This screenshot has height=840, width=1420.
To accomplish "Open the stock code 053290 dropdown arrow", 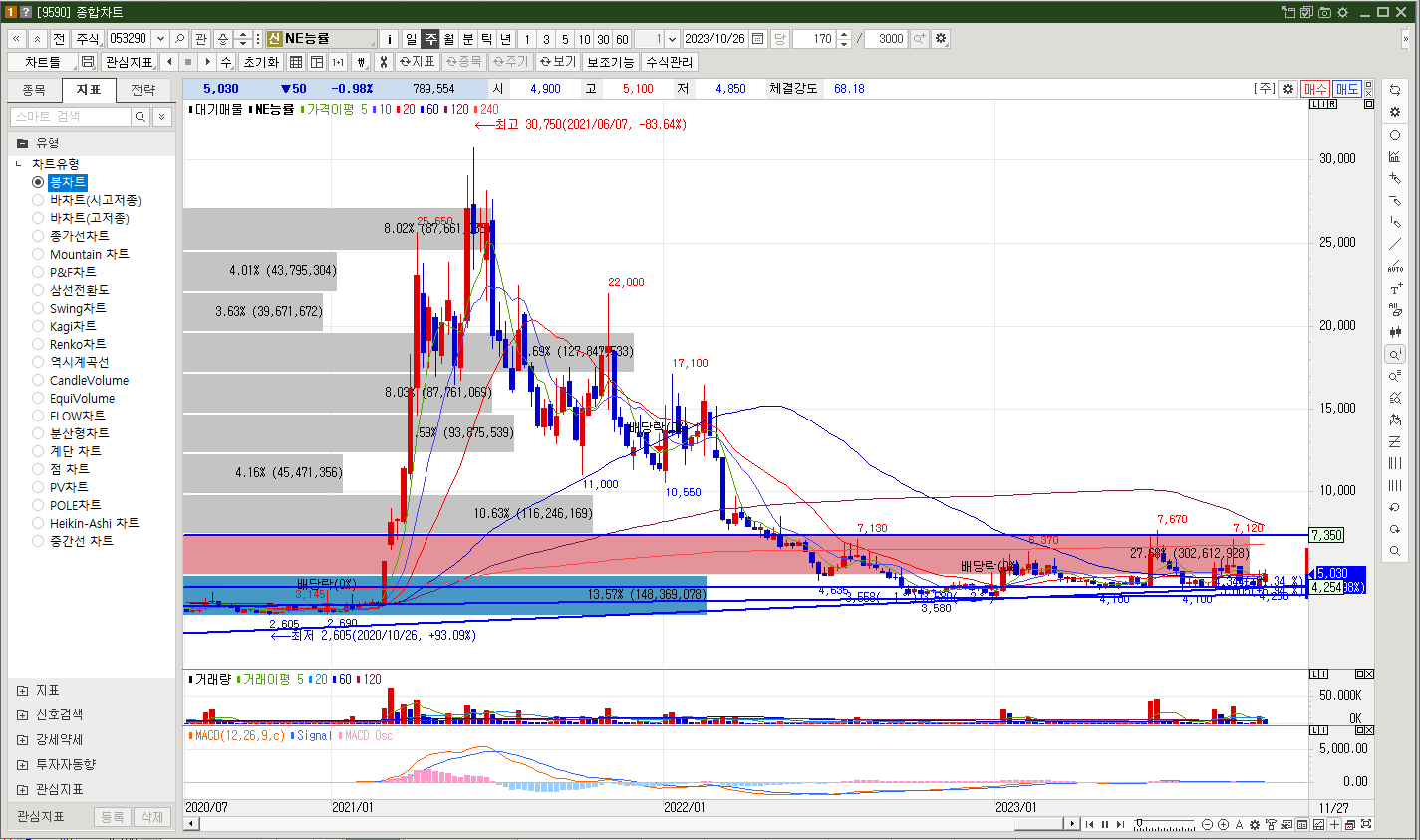I will tap(159, 39).
